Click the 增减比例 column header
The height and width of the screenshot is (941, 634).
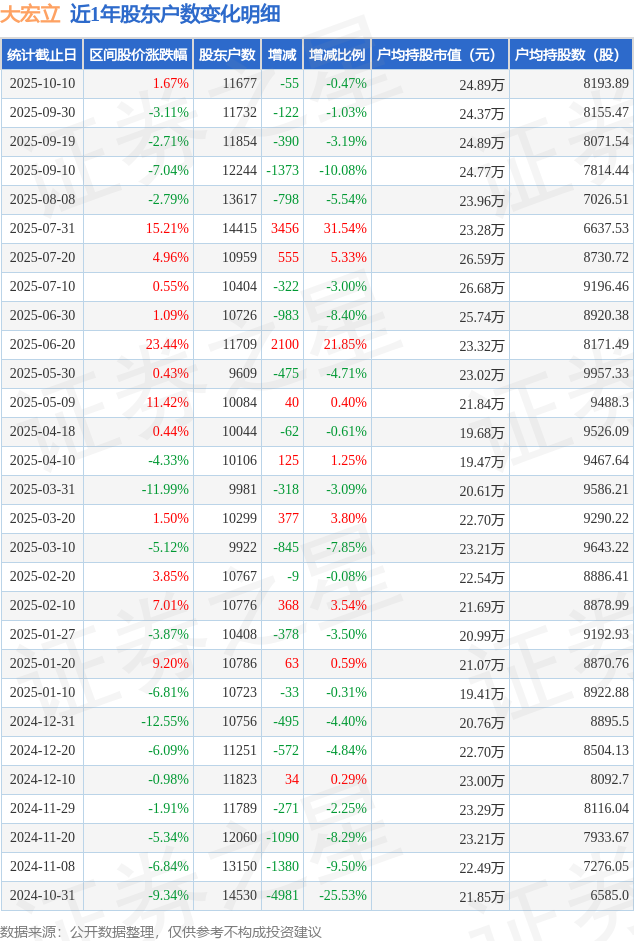point(336,55)
